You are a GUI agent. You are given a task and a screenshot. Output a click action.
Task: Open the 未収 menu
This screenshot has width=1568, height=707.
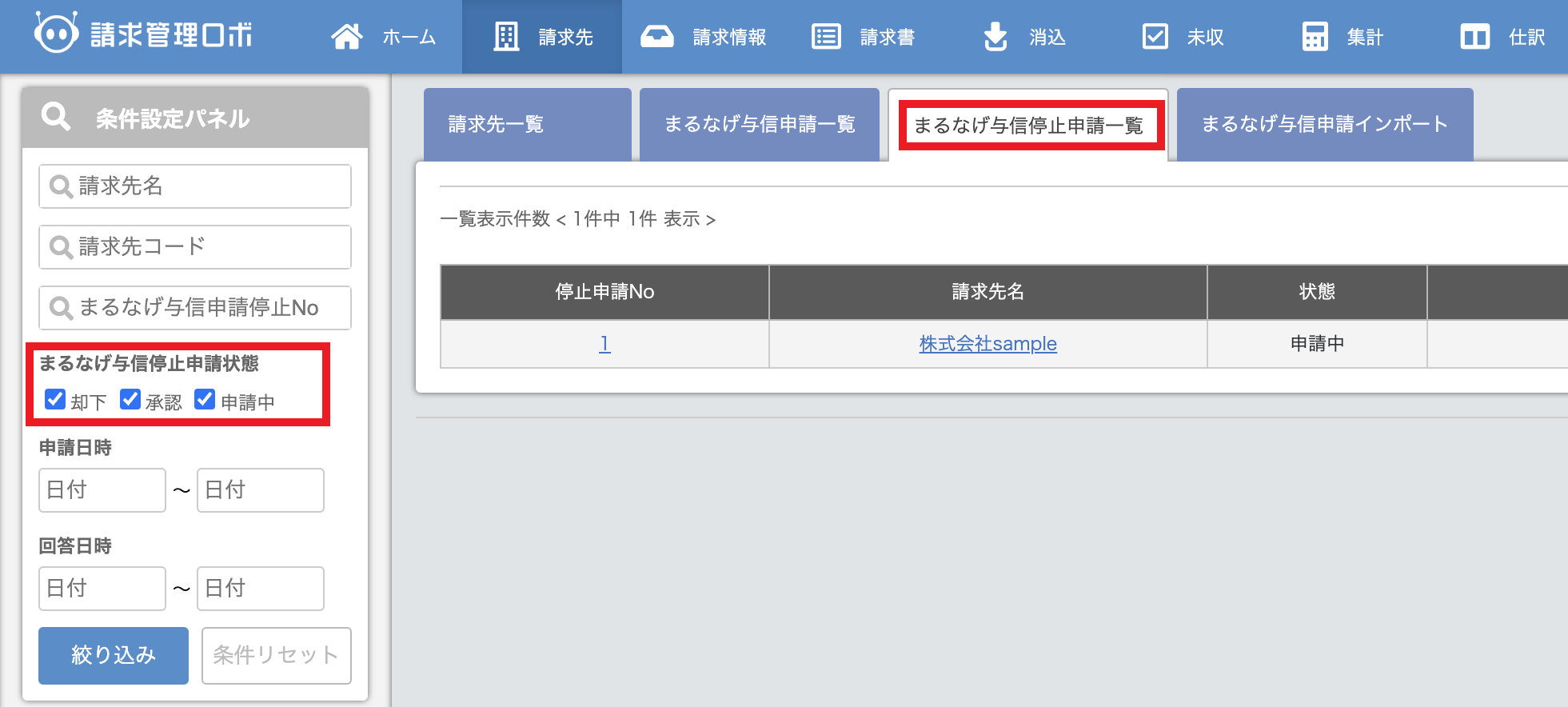pos(1183,37)
